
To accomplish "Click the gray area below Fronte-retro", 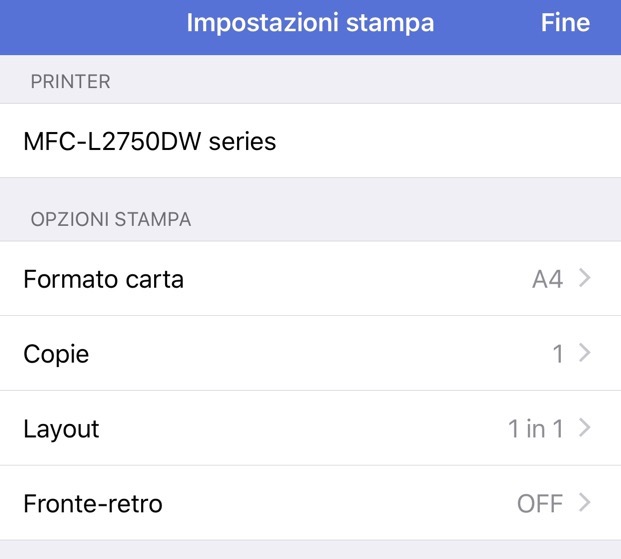I will 310,550.
